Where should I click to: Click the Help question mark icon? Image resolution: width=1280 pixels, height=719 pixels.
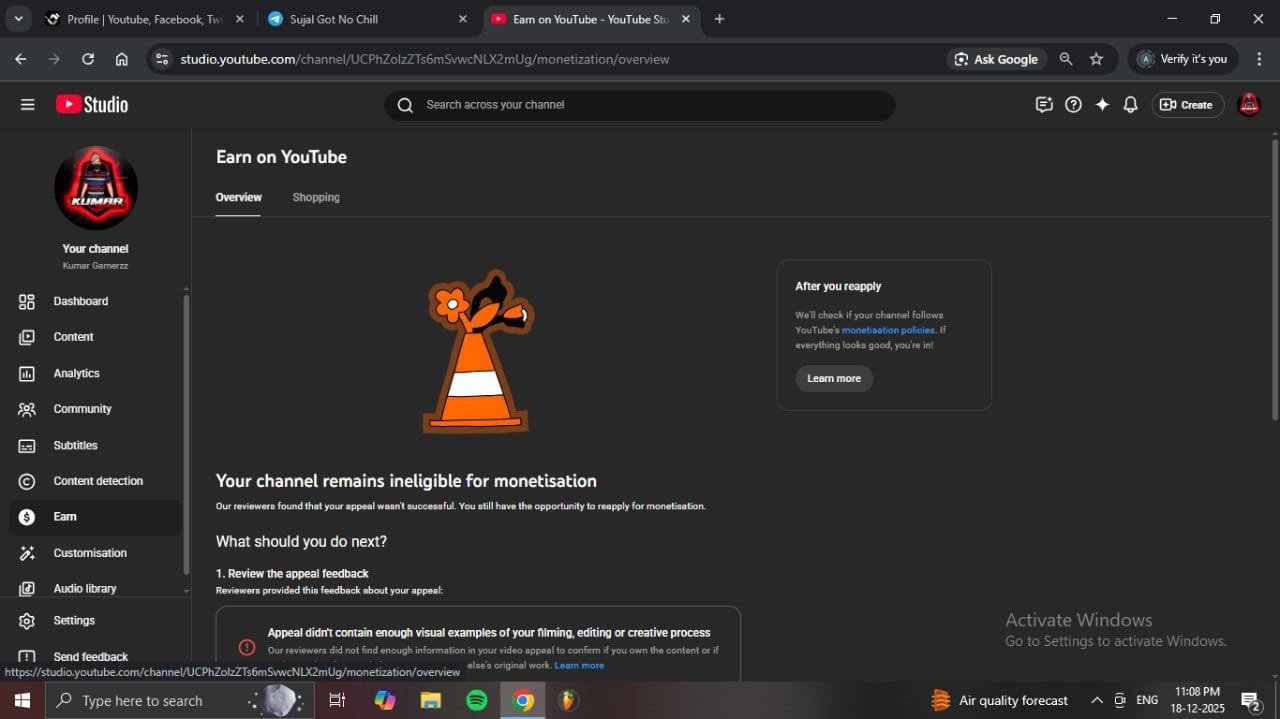(x=1073, y=105)
